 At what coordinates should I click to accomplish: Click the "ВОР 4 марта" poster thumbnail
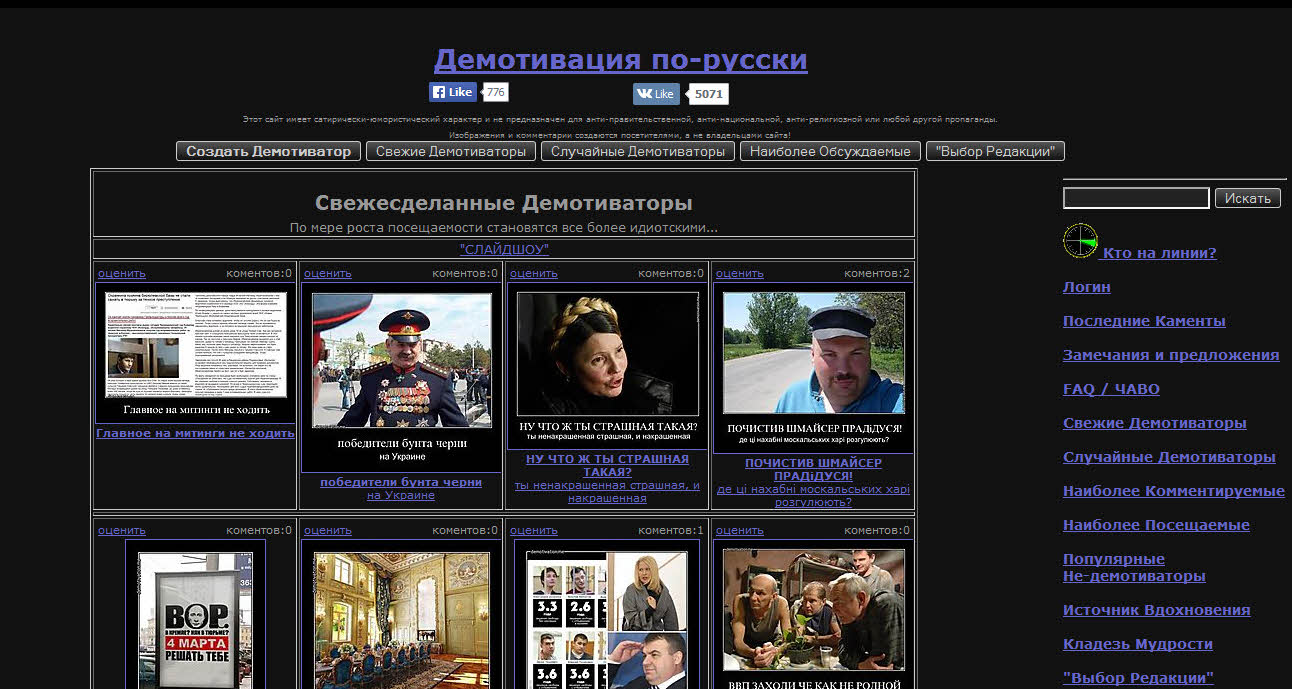tap(195, 614)
